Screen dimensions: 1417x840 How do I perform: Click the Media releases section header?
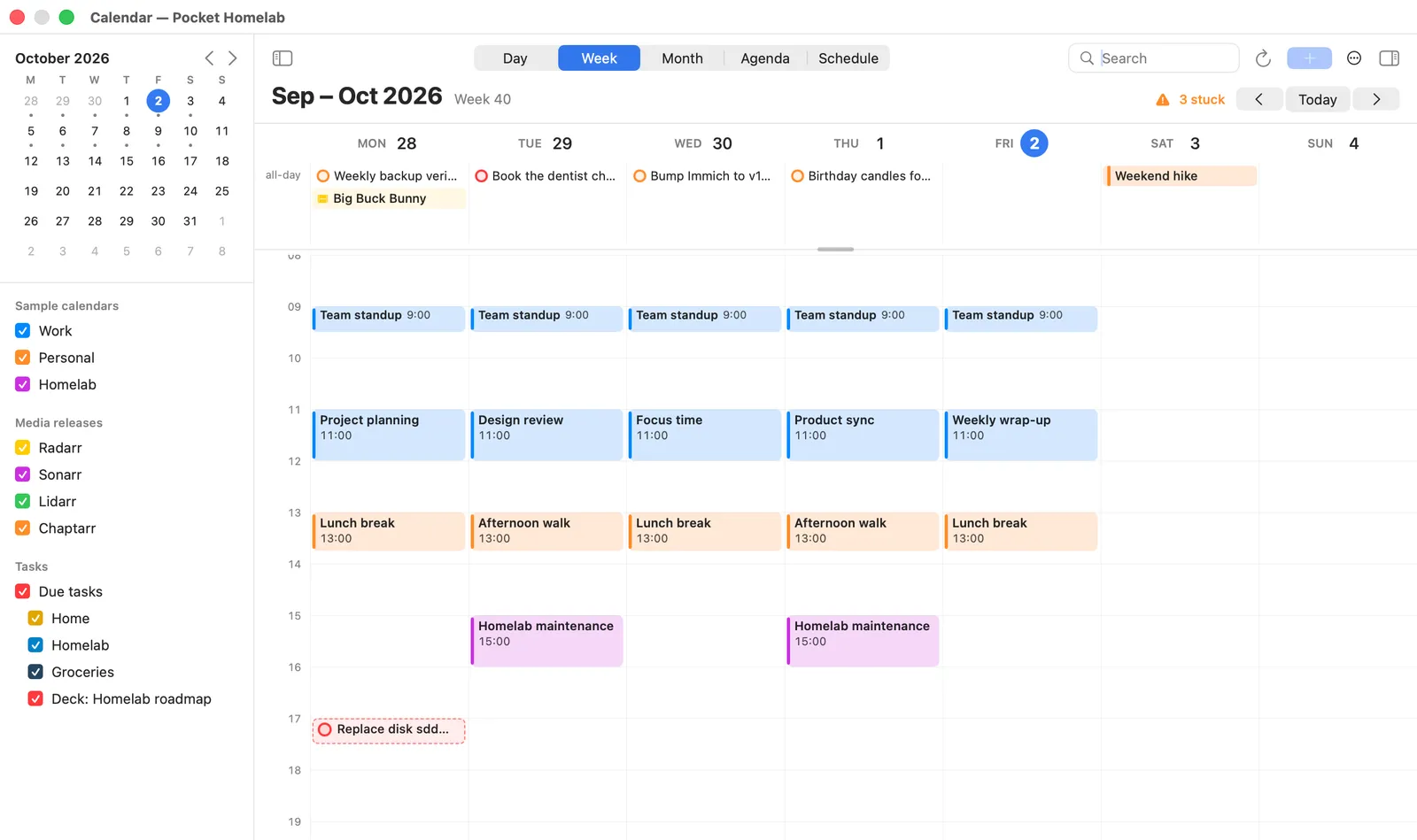(58, 423)
